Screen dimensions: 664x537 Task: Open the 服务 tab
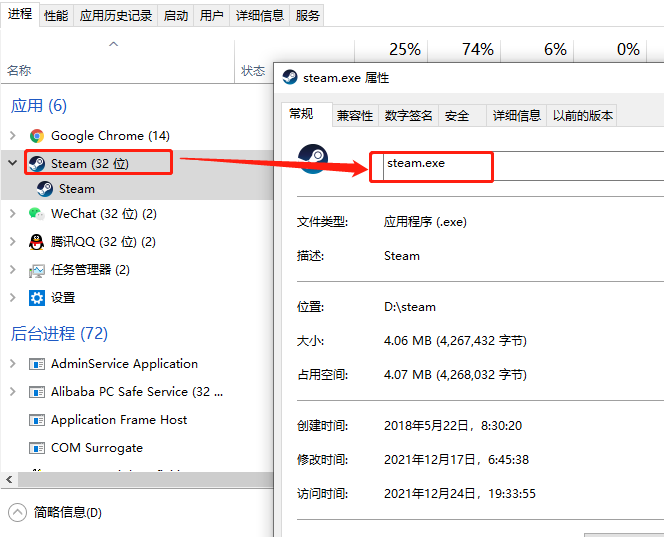307,16
